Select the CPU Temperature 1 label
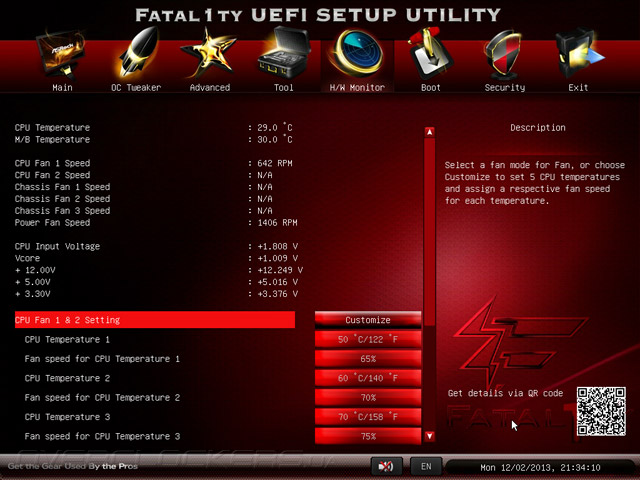 pos(67,340)
